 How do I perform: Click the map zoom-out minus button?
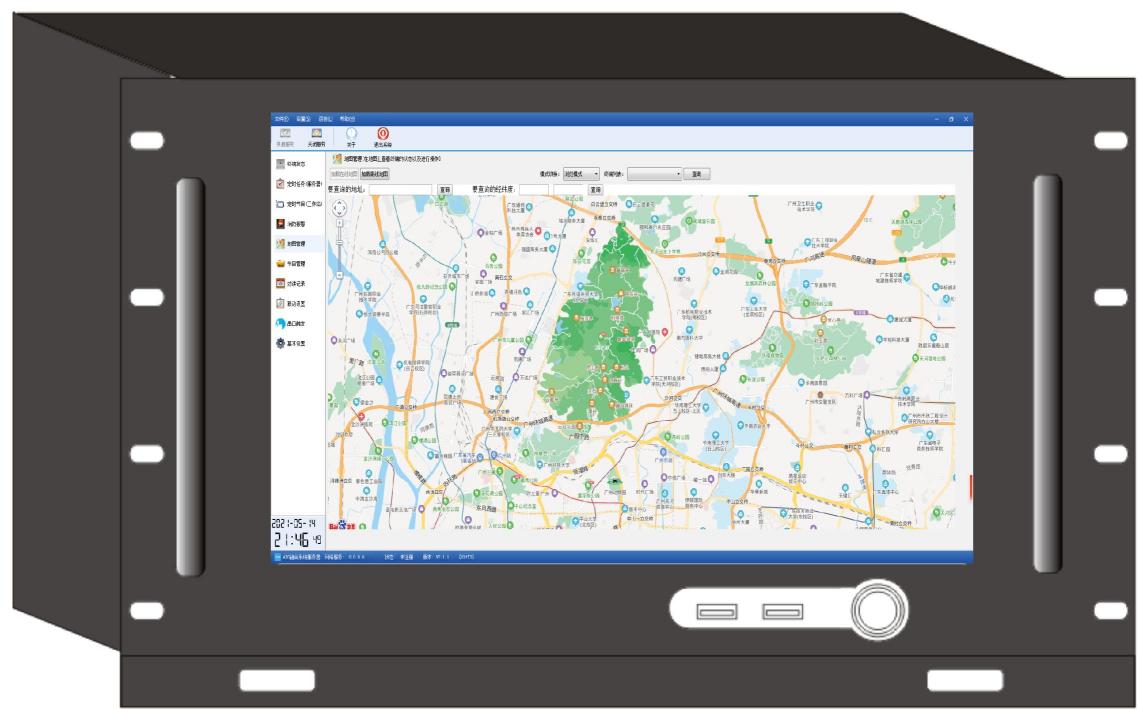click(339, 274)
